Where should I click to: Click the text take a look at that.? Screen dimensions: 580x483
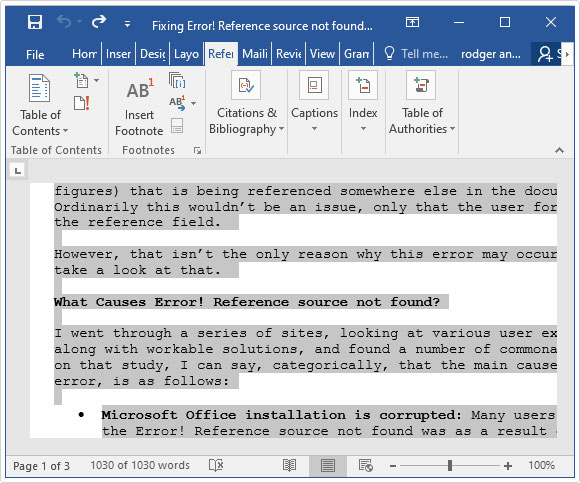138,270
